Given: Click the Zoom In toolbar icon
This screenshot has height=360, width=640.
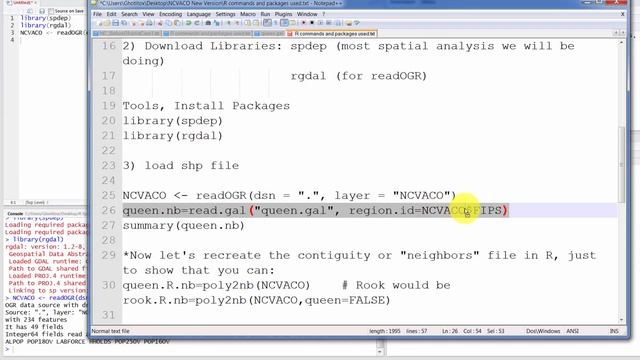Looking at the screenshot, I should (229, 23).
